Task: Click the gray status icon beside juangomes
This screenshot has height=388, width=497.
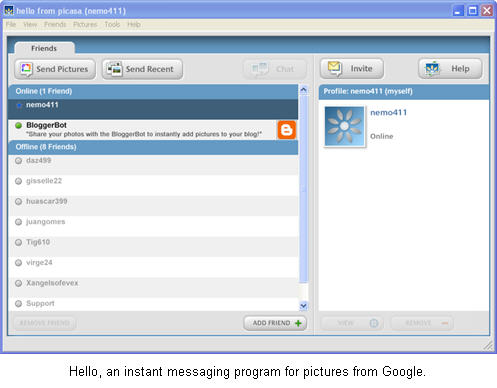Action: click(x=19, y=222)
